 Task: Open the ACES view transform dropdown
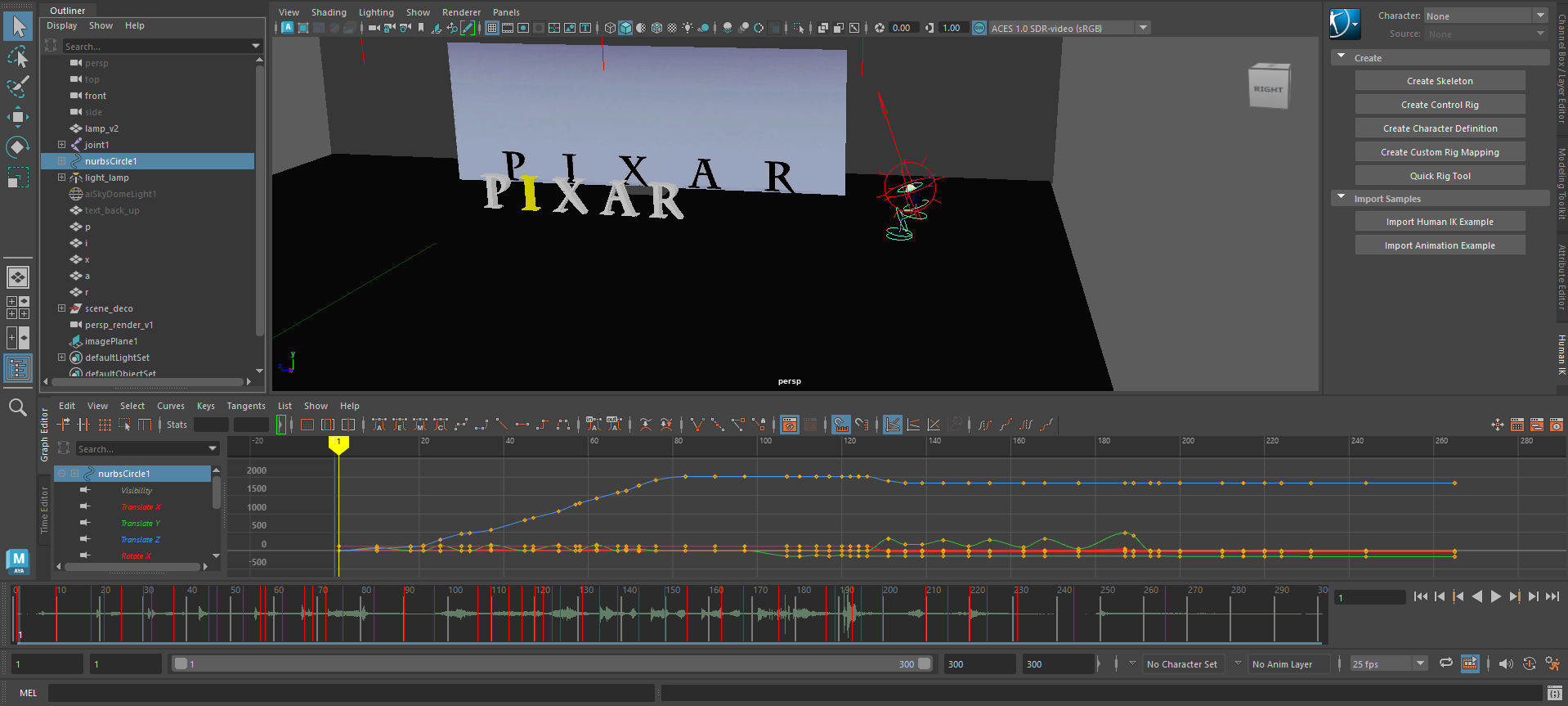[x=1070, y=28]
